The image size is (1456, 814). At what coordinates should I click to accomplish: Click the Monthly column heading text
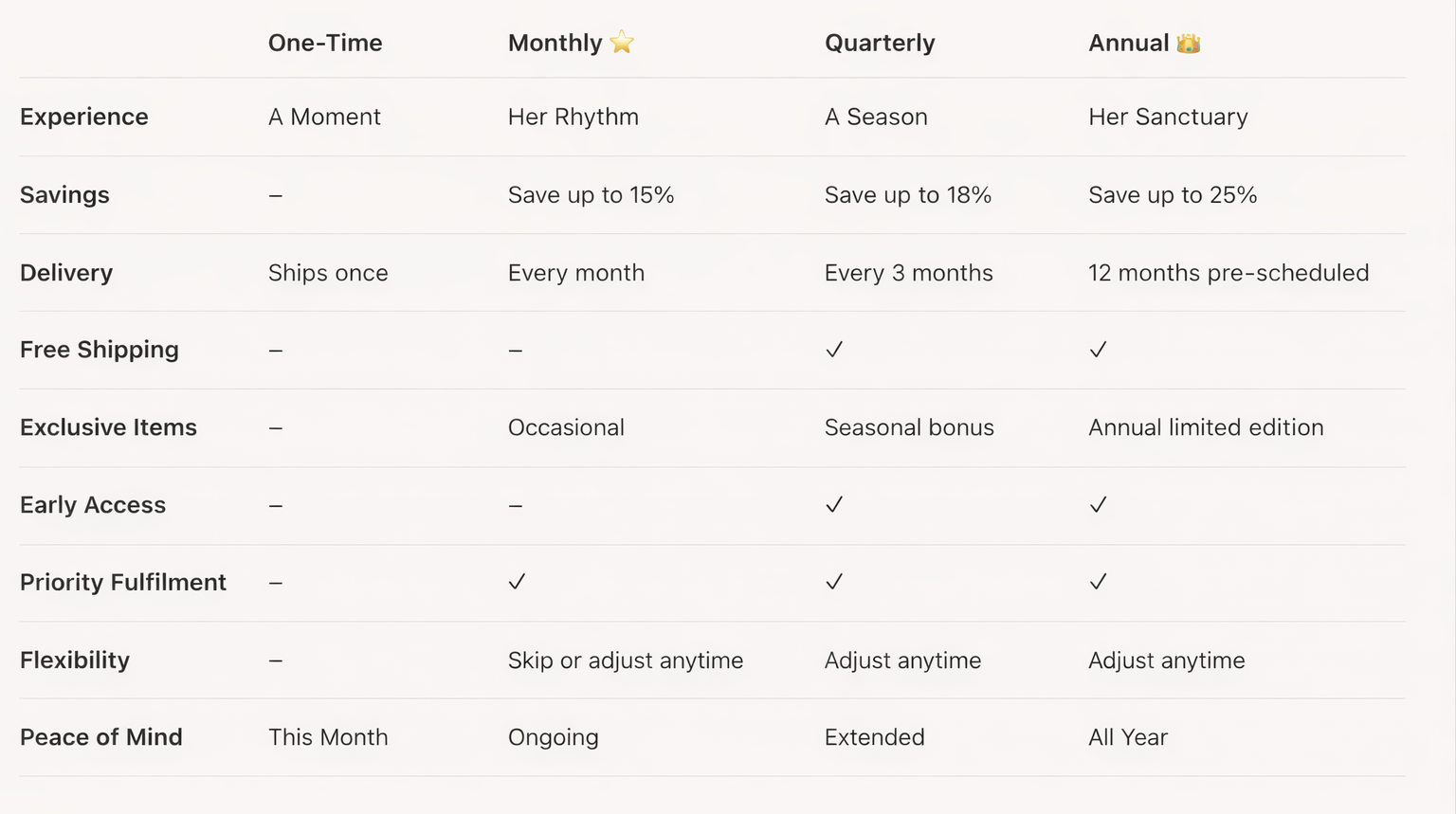point(555,43)
